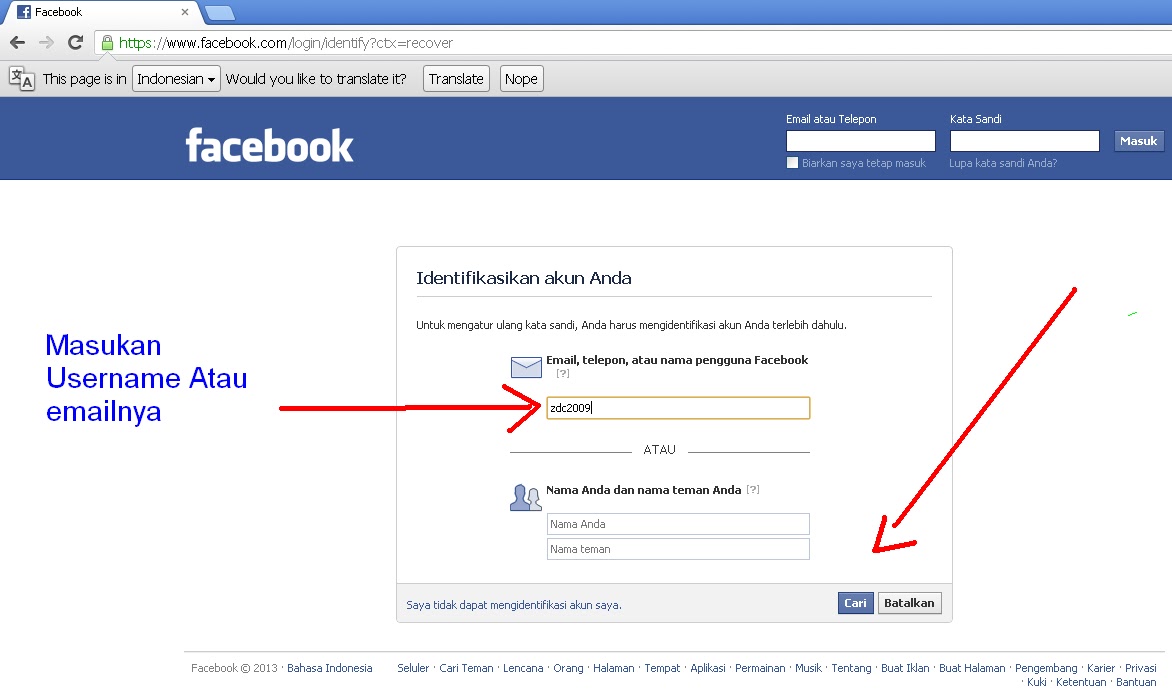Click the "Nama Anda" input field
The image size is (1172, 696).
coord(678,524)
